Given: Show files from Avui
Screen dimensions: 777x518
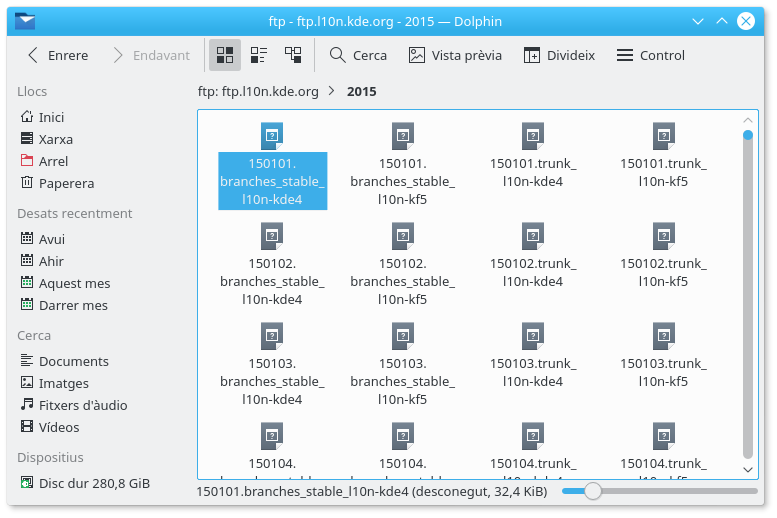Looking at the screenshot, I should pyautogui.click(x=51, y=239).
